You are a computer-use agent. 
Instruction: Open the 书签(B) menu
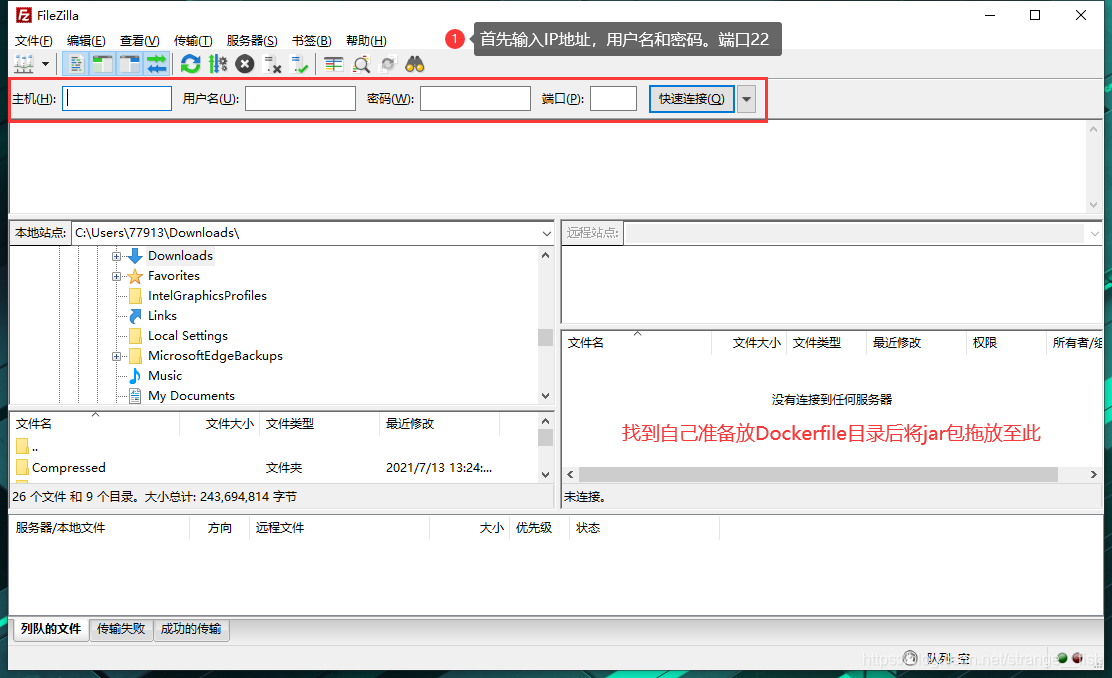click(311, 40)
